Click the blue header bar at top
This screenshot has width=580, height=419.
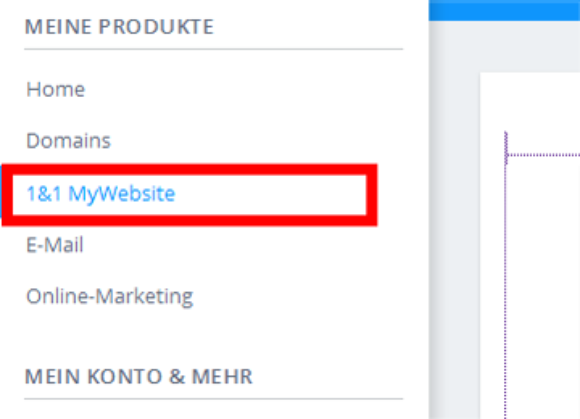click(504, 10)
